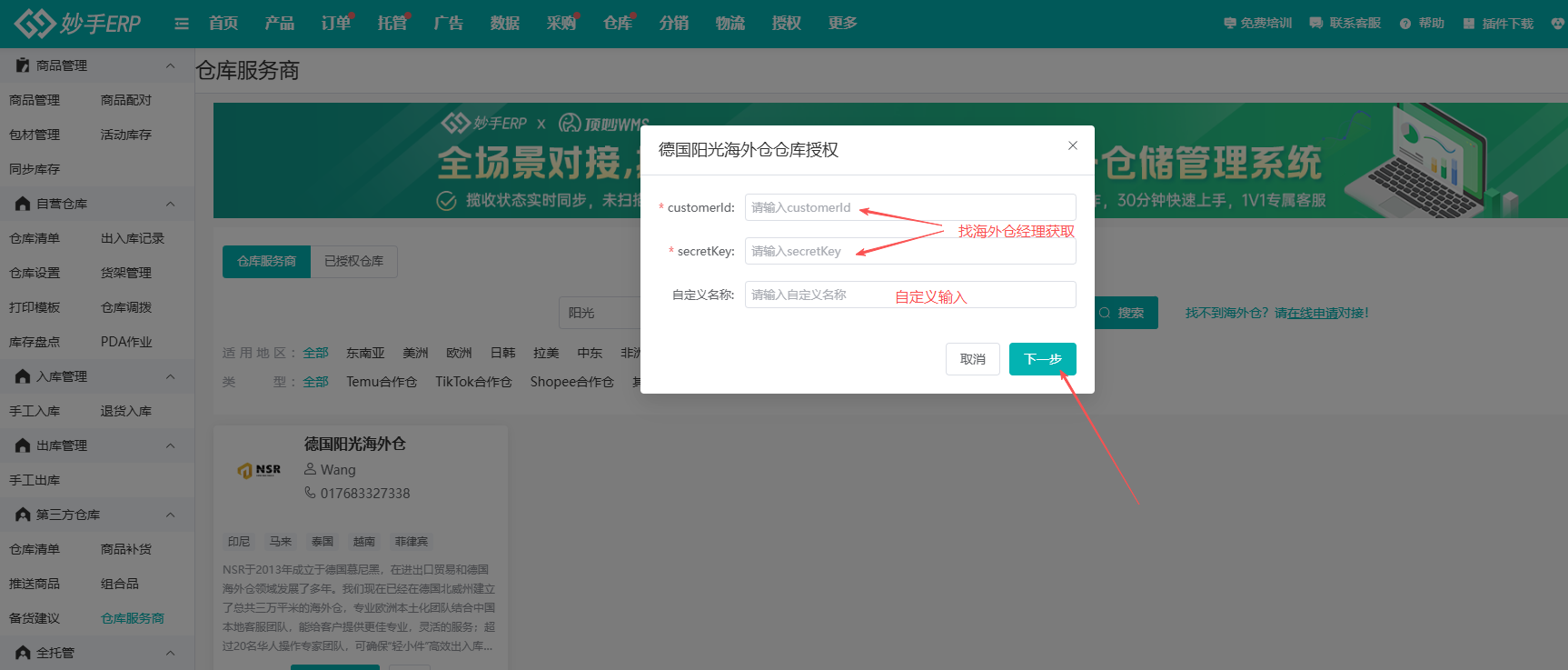Open 分销 in top navigation
This screenshot has width=1568, height=670.
[674, 23]
